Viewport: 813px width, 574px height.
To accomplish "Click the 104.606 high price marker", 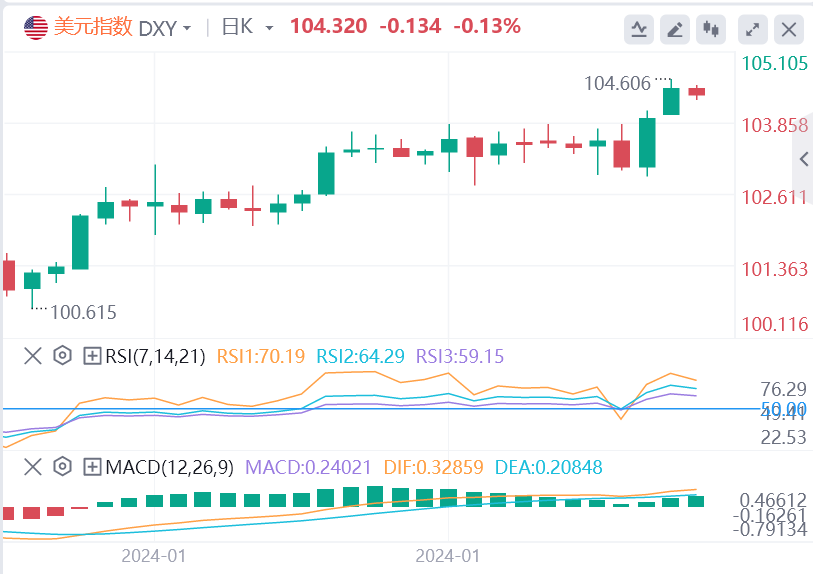I will [617, 83].
